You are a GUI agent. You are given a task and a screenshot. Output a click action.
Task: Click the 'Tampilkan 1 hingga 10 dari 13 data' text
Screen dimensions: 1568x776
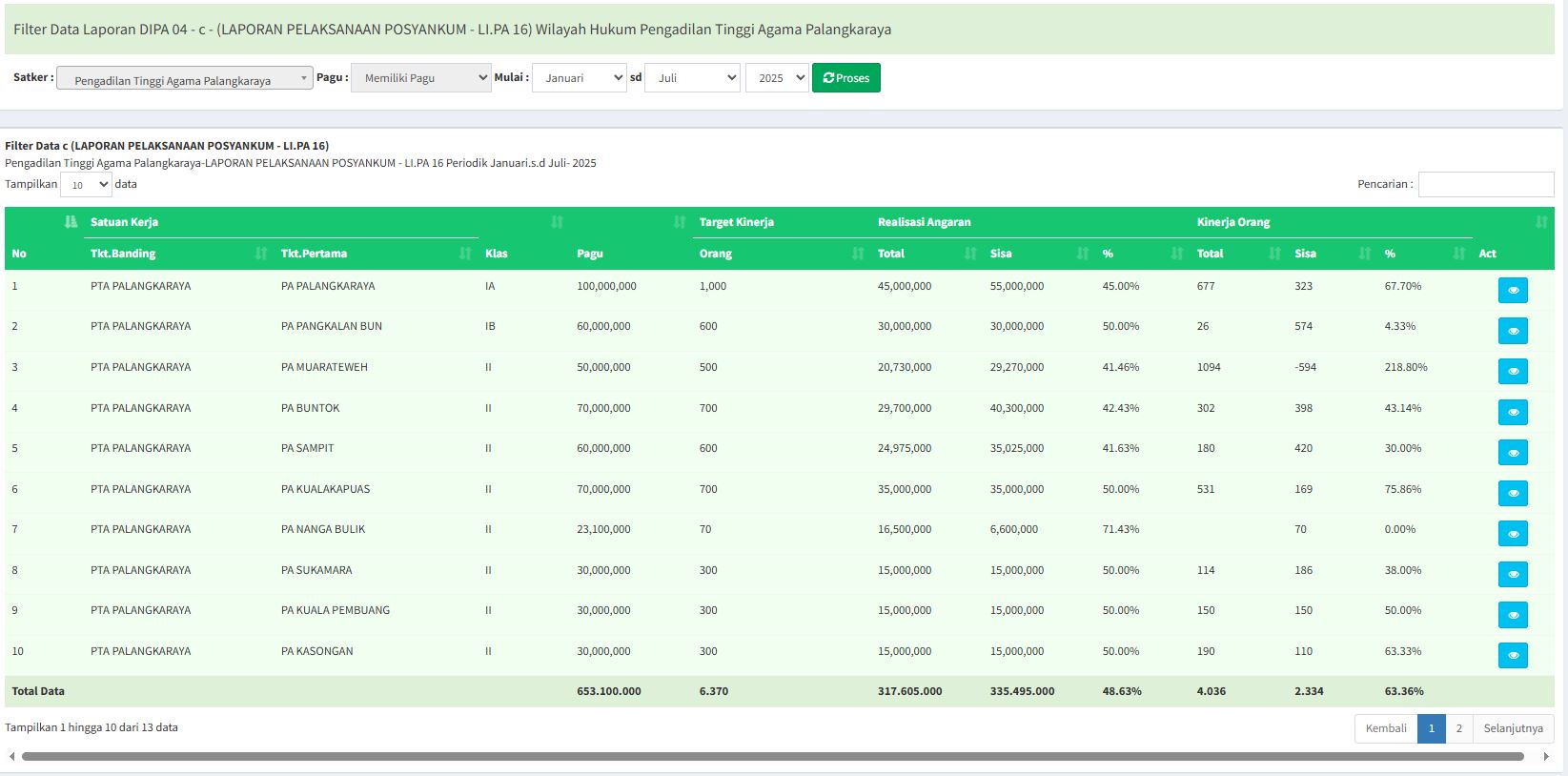(x=92, y=727)
